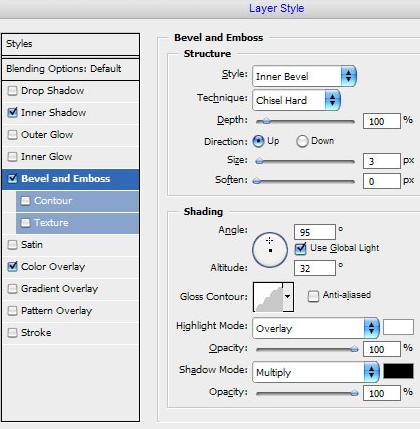Select the Outer Glow style row
This screenshot has height=429, width=420.
[x=70, y=135]
